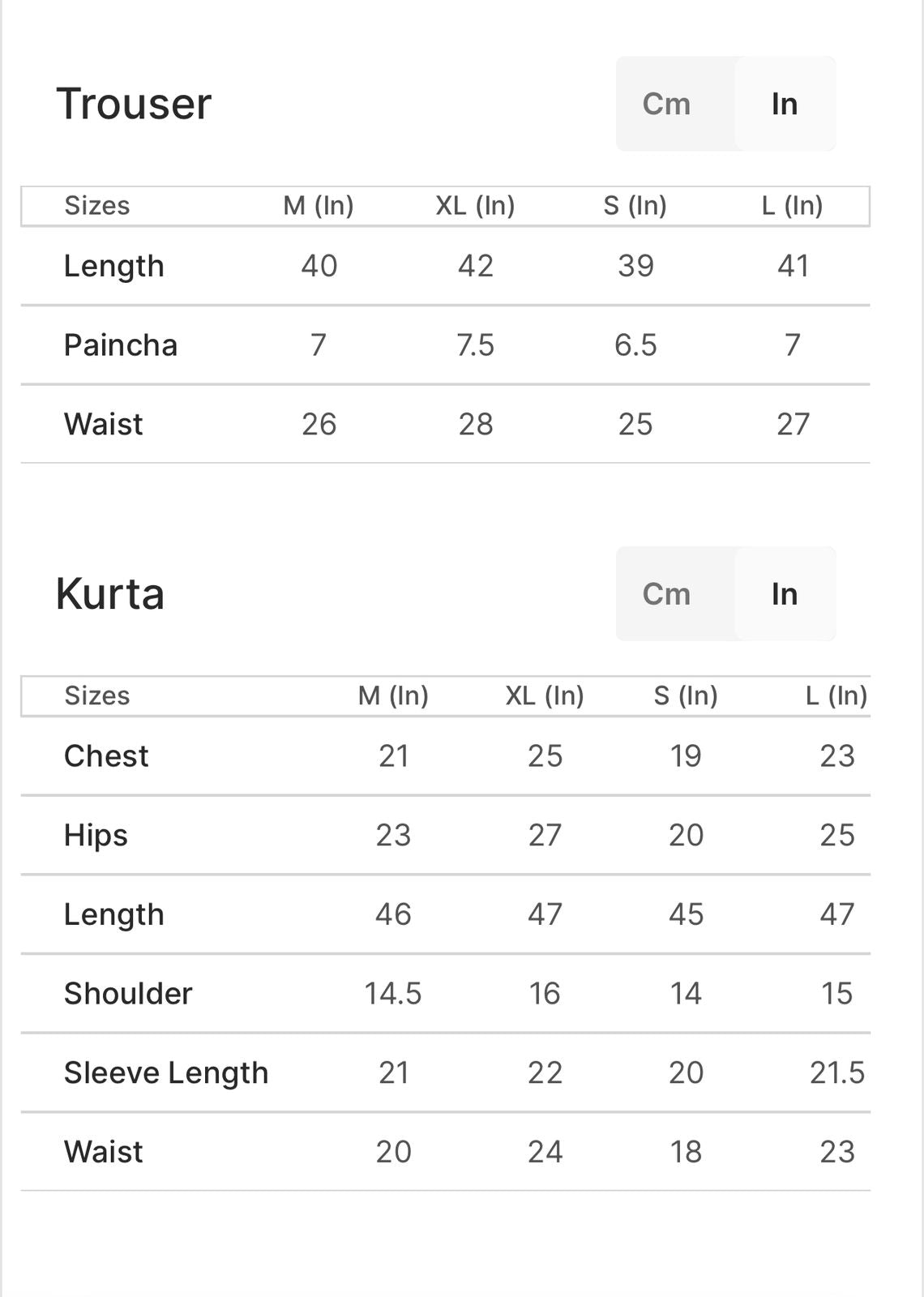Viewport: 924px width, 1297px height.
Task: Select the L (In) column in Kurta table
Action: coord(836,696)
